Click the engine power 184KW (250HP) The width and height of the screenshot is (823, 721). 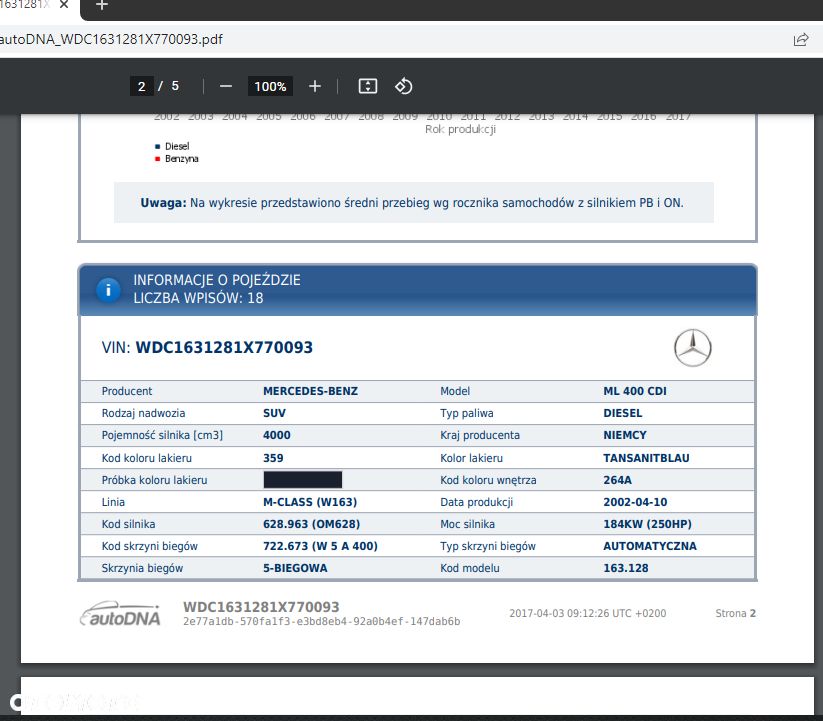[647, 524]
